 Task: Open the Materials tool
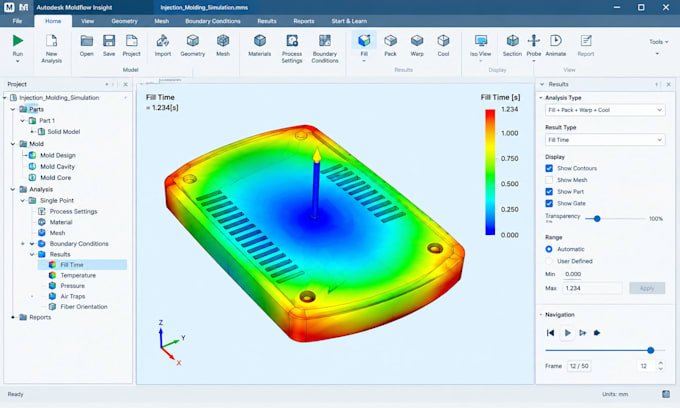260,41
